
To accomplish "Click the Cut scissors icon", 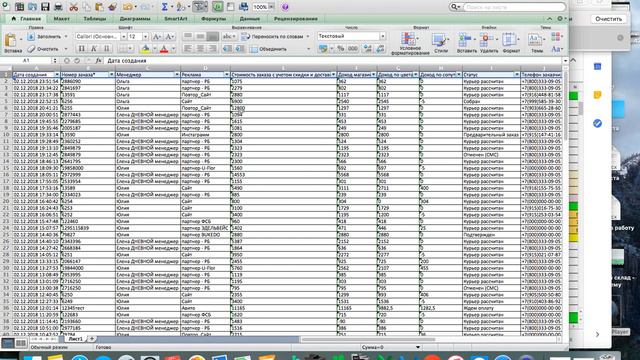I will 73,7.
